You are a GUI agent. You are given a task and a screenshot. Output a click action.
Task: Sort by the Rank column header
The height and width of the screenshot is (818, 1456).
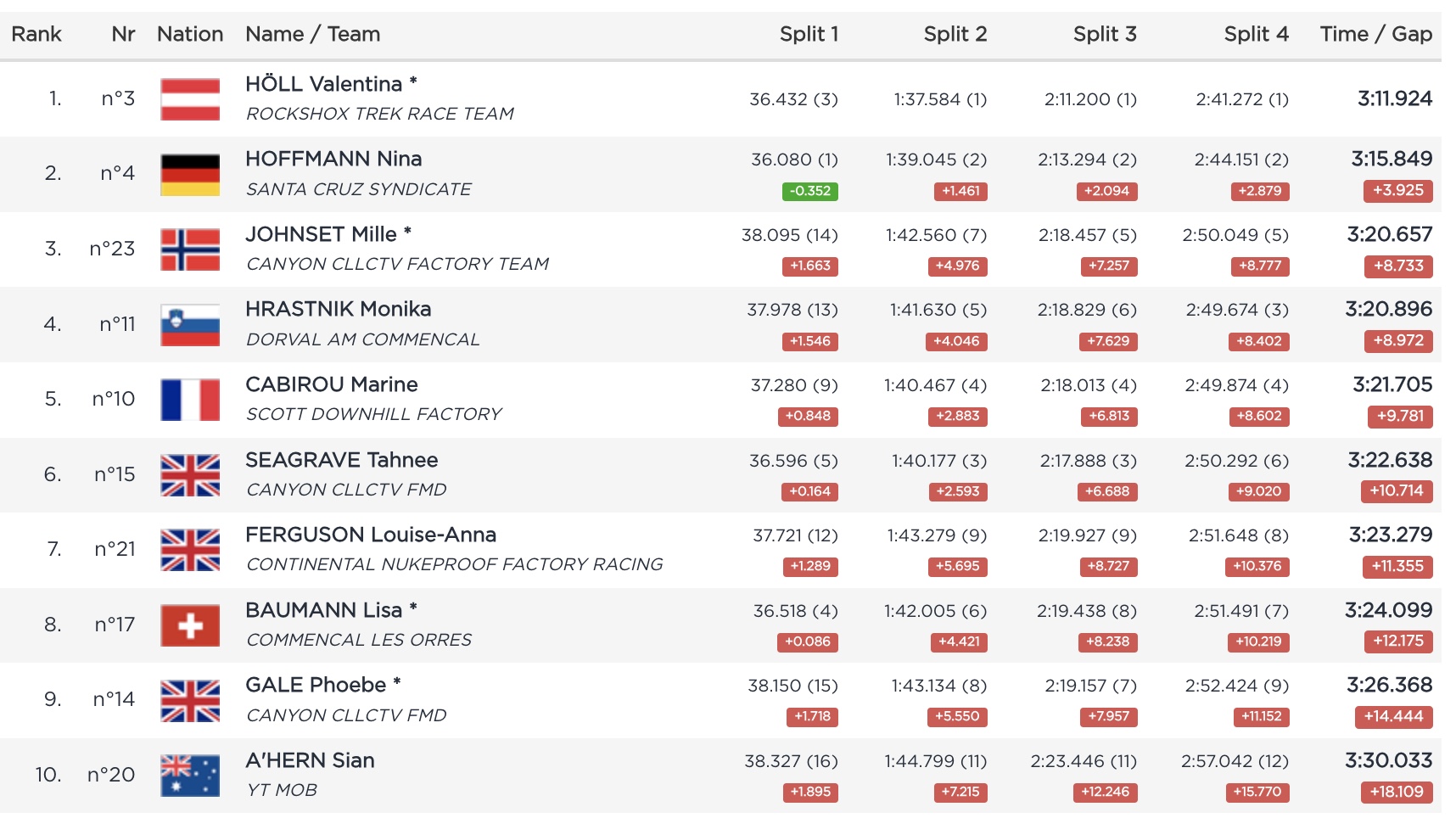click(x=36, y=34)
